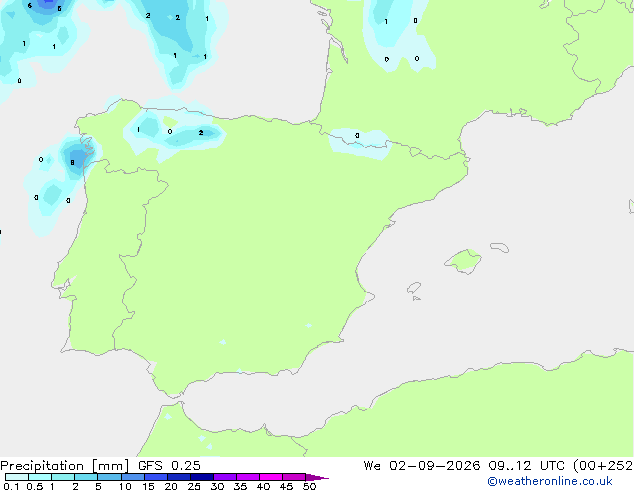Click the 'GFS 0.25' model label
This screenshot has width=634, height=490.
tap(169, 466)
